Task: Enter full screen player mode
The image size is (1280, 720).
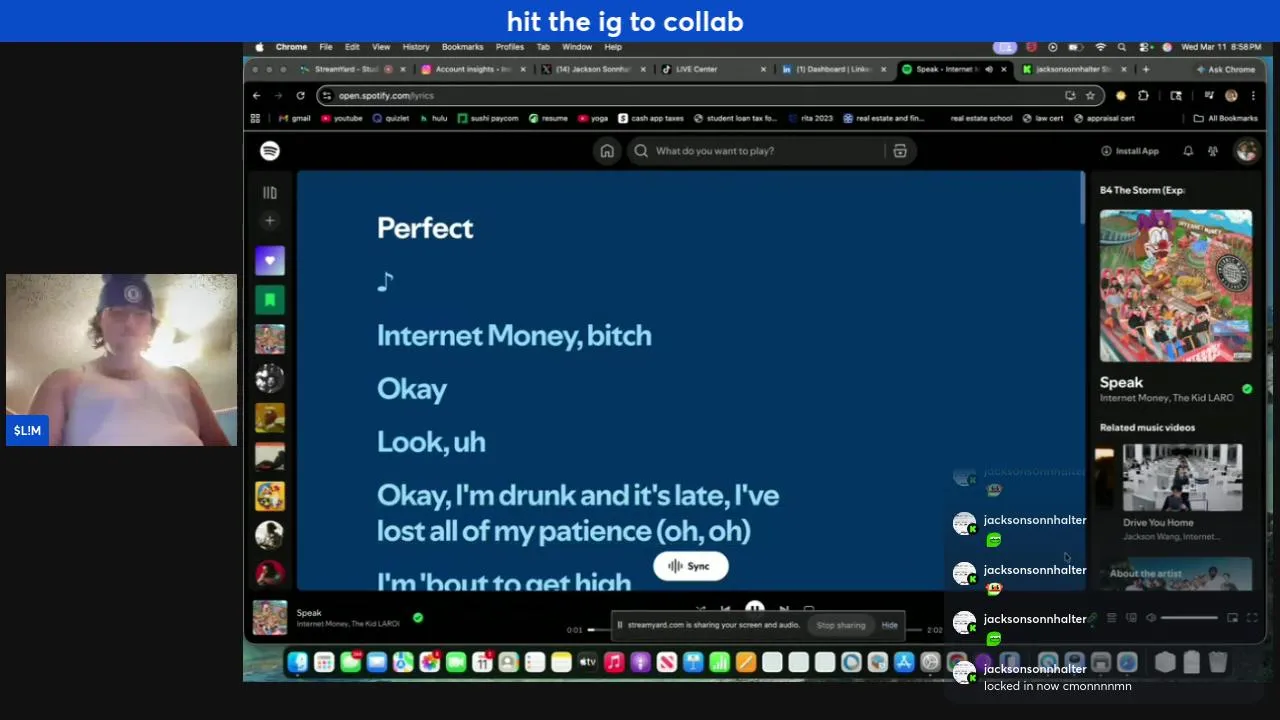Action: click(1252, 618)
